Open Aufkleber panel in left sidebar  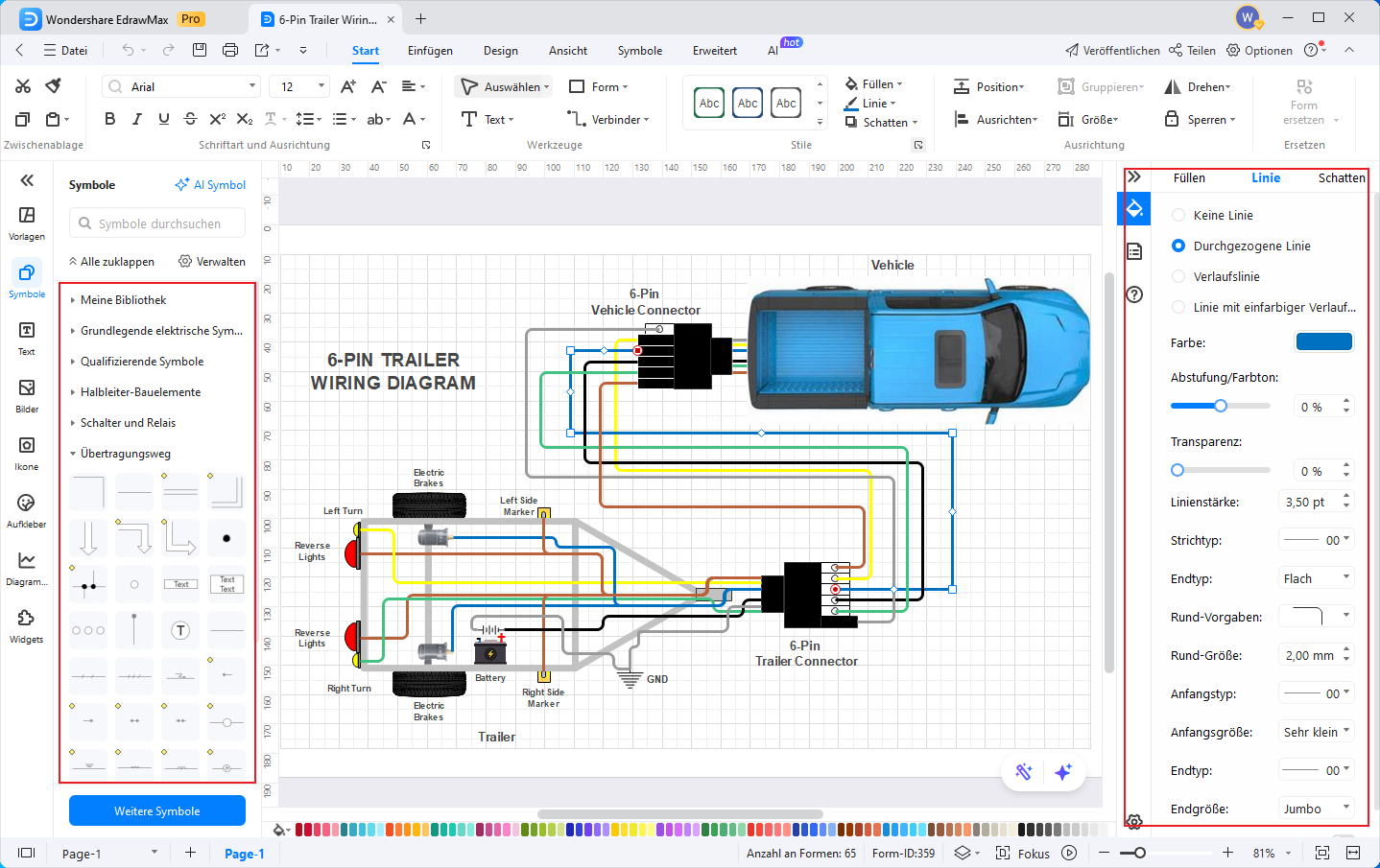[27, 510]
